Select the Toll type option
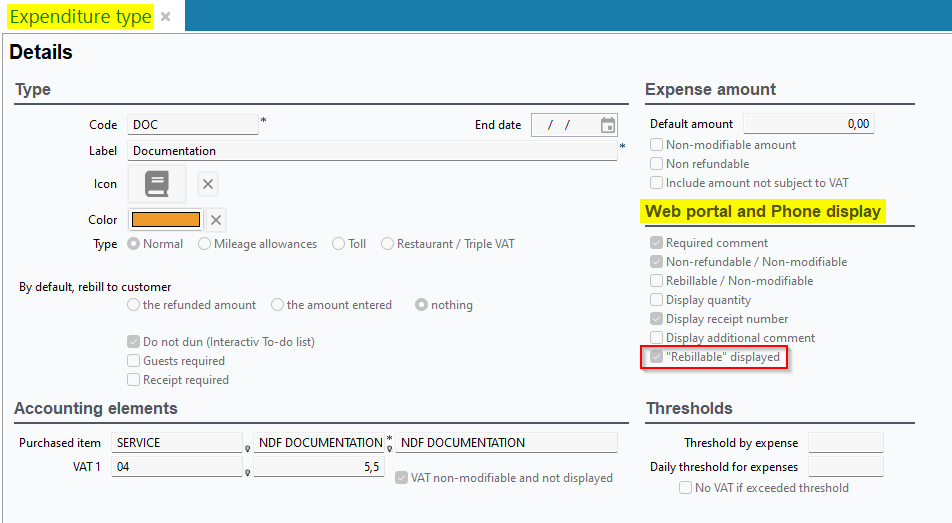 click(x=338, y=244)
